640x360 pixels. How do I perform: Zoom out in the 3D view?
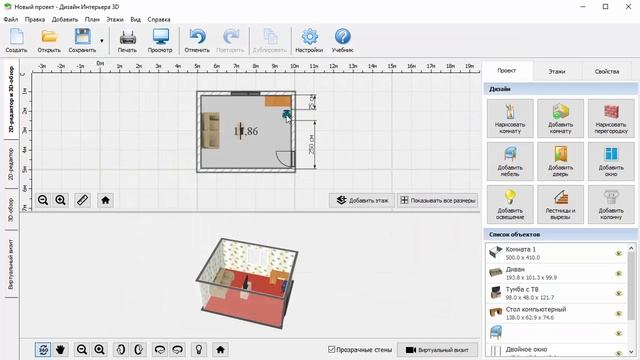[82, 349]
